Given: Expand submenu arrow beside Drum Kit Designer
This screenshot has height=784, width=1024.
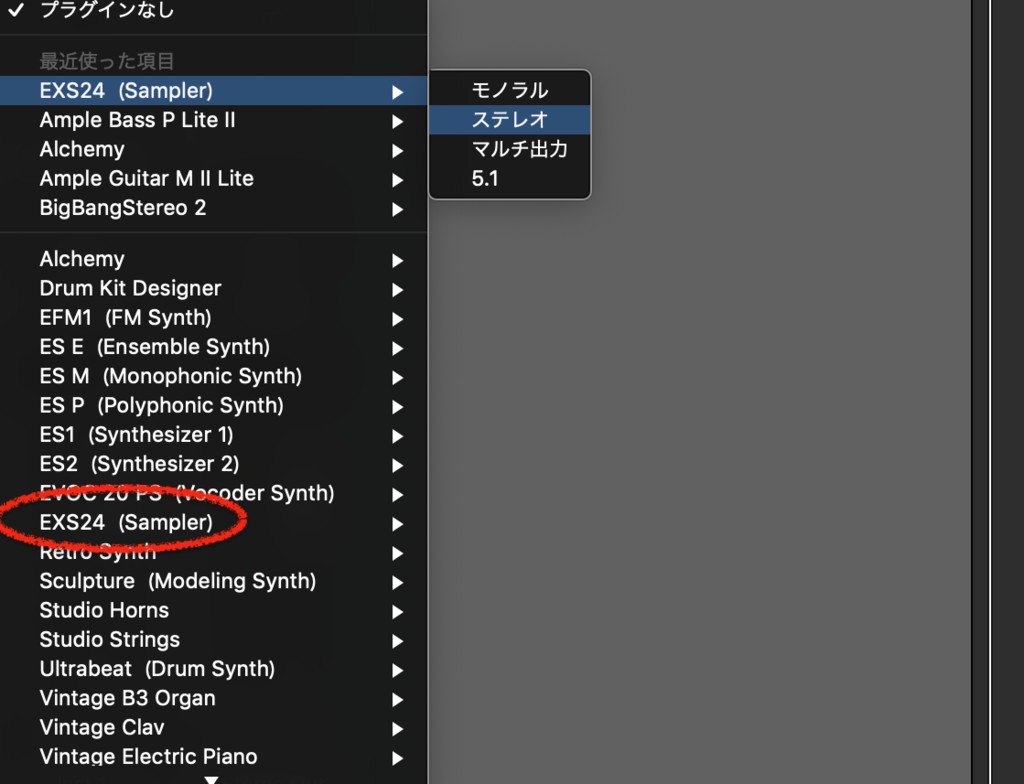Looking at the screenshot, I should pos(397,290).
